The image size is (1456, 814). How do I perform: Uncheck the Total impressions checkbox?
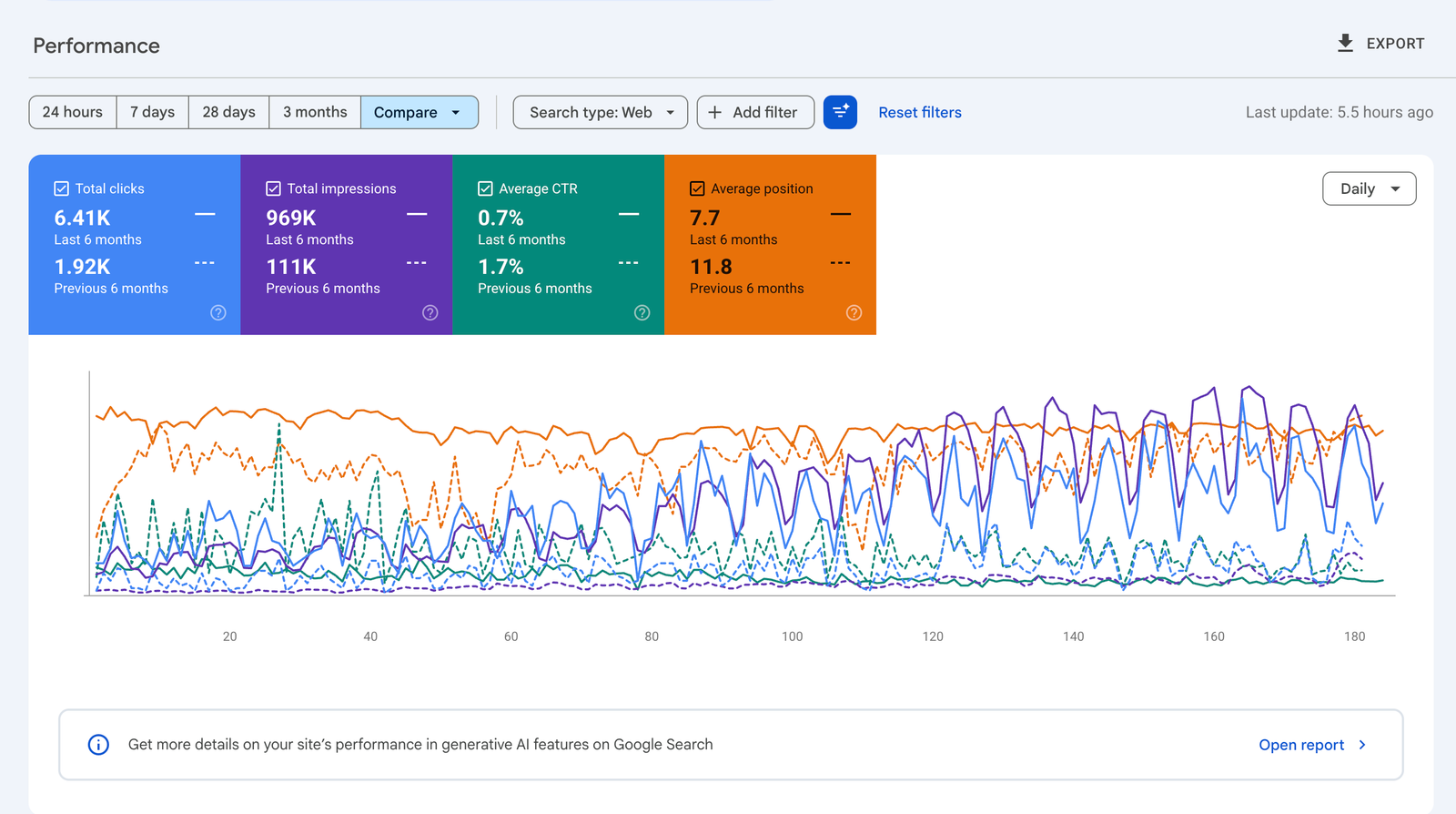[273, 188]
